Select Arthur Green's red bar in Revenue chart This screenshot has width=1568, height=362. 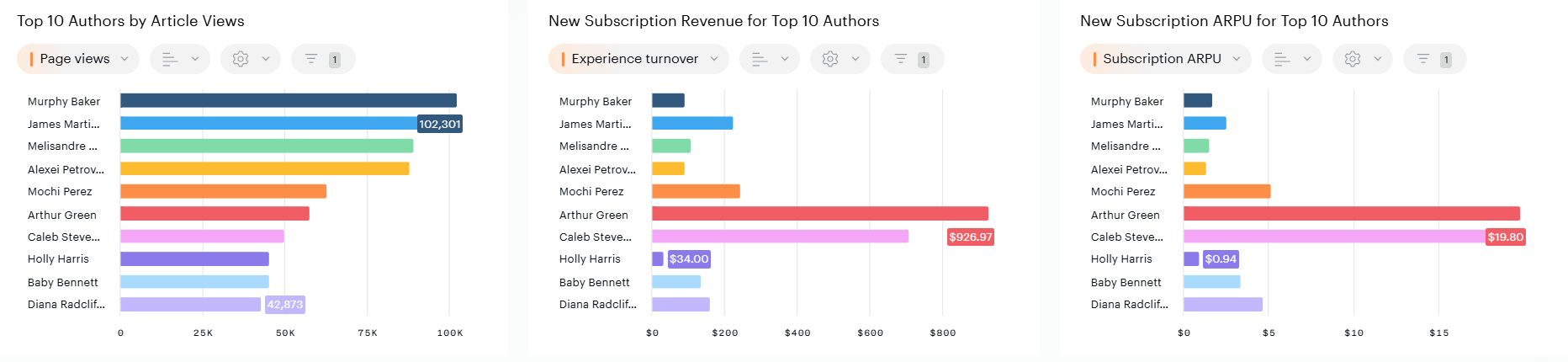click(819, 214)
